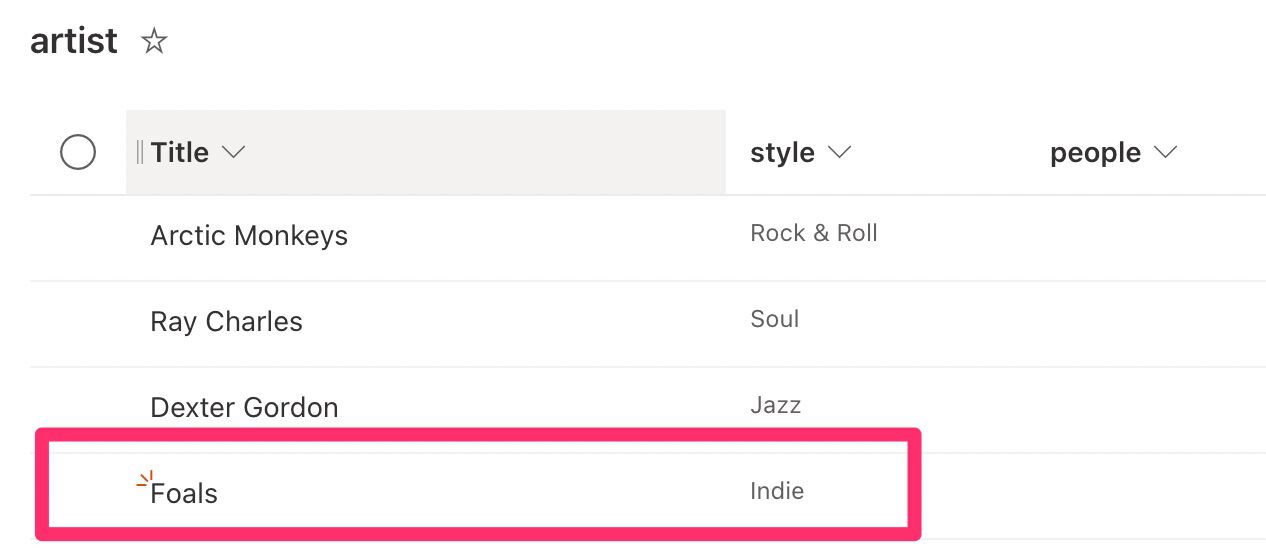
Task: Favorite the artist list with the star icon
Action: pyautogui.click(x=153, y=41)
